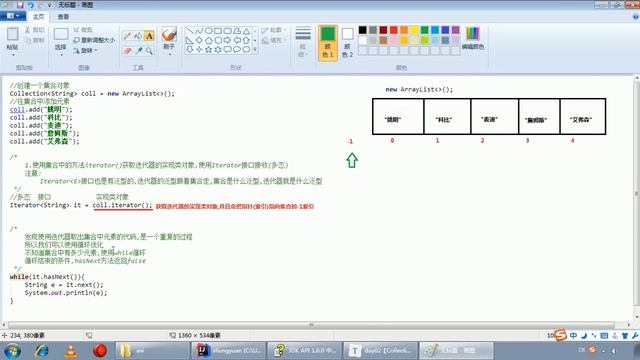Pick the straight line shape
Viewport: 640px width, 360px height.
[189, 31]
